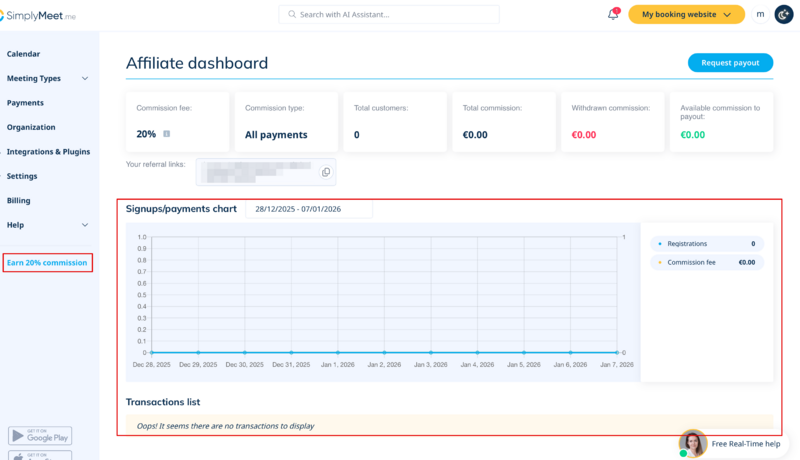This screenshot has height=460, width=800.
Task: Open Billing from the sidebar
Action: click(x=19, y=201)
